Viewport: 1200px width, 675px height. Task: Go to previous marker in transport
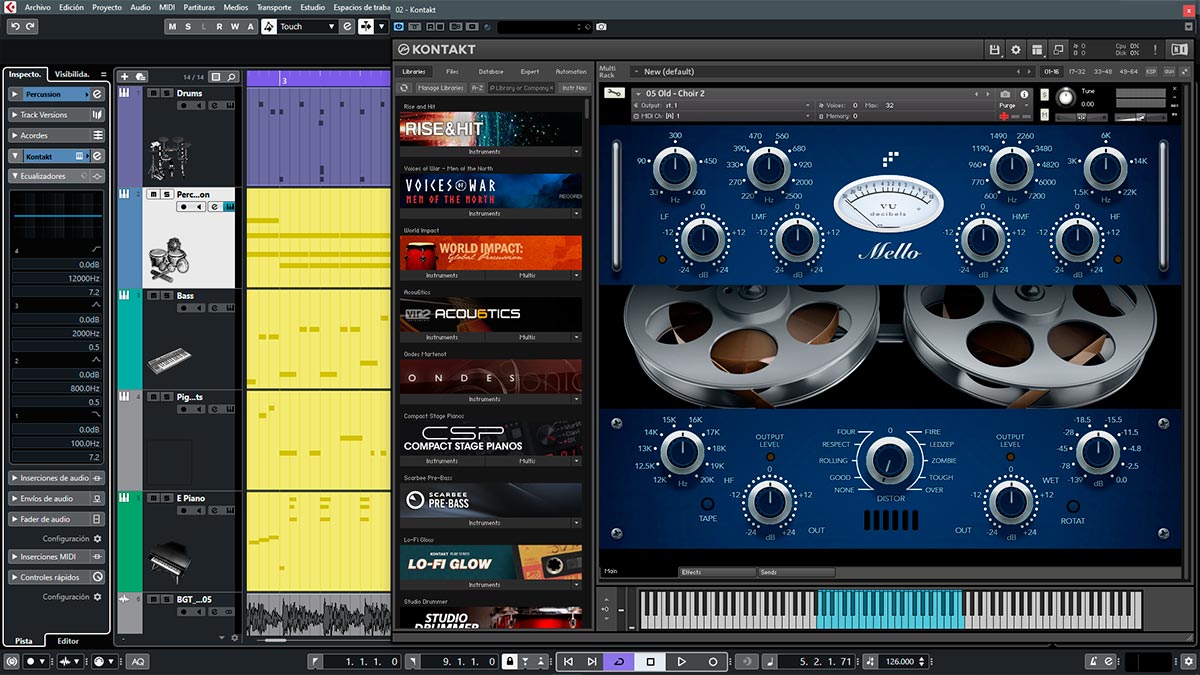pyautogui.click(x=568, y=661)
